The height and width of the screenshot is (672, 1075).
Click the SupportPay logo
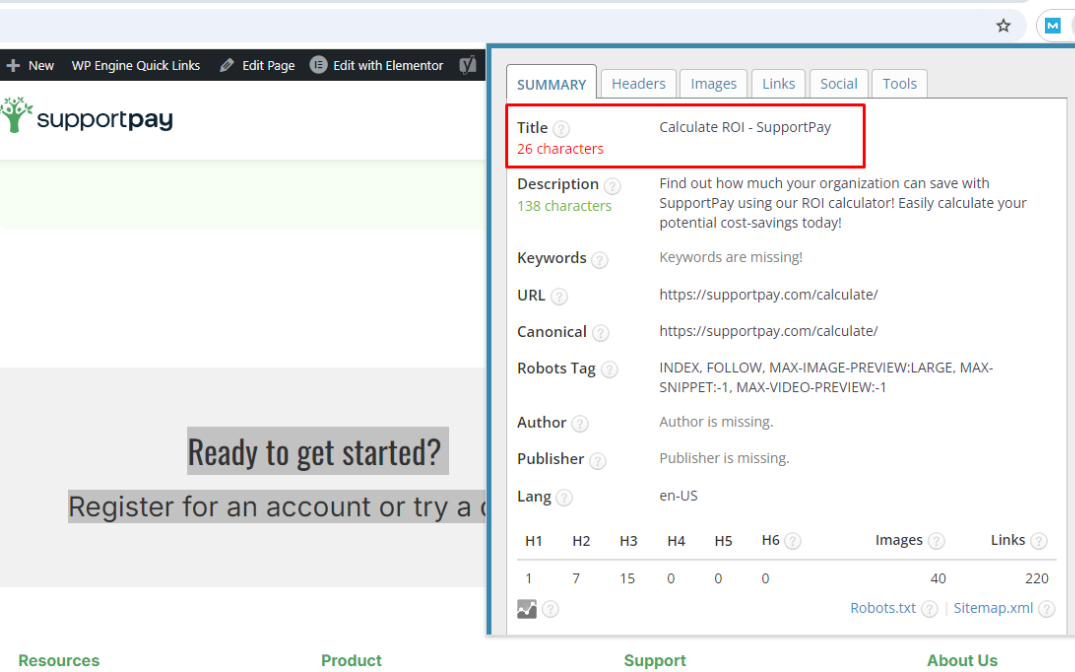click(87, 118)
